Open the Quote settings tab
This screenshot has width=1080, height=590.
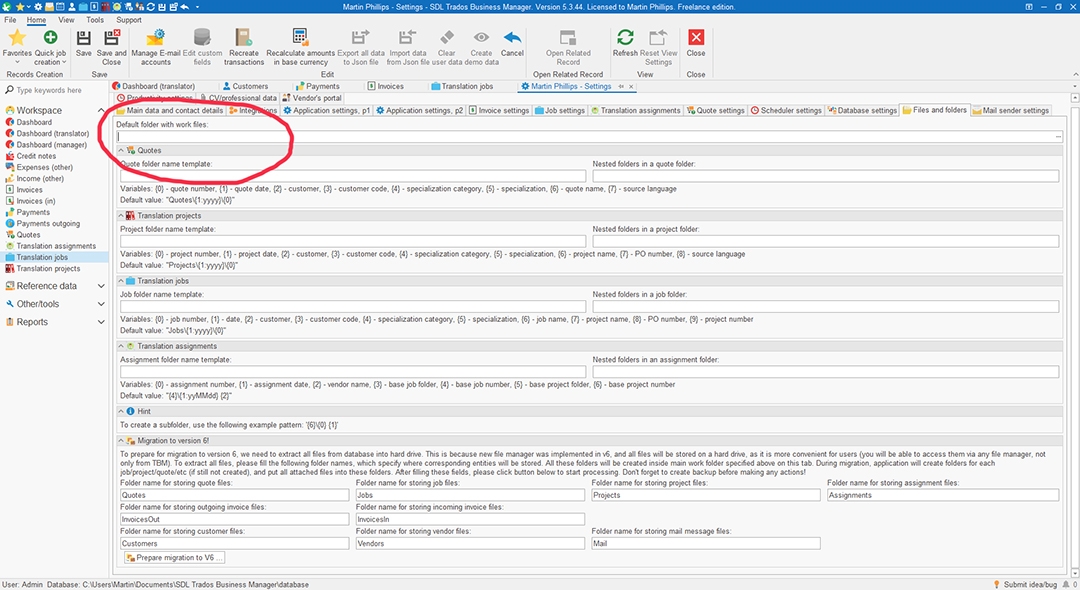click(x=716, y=110)
